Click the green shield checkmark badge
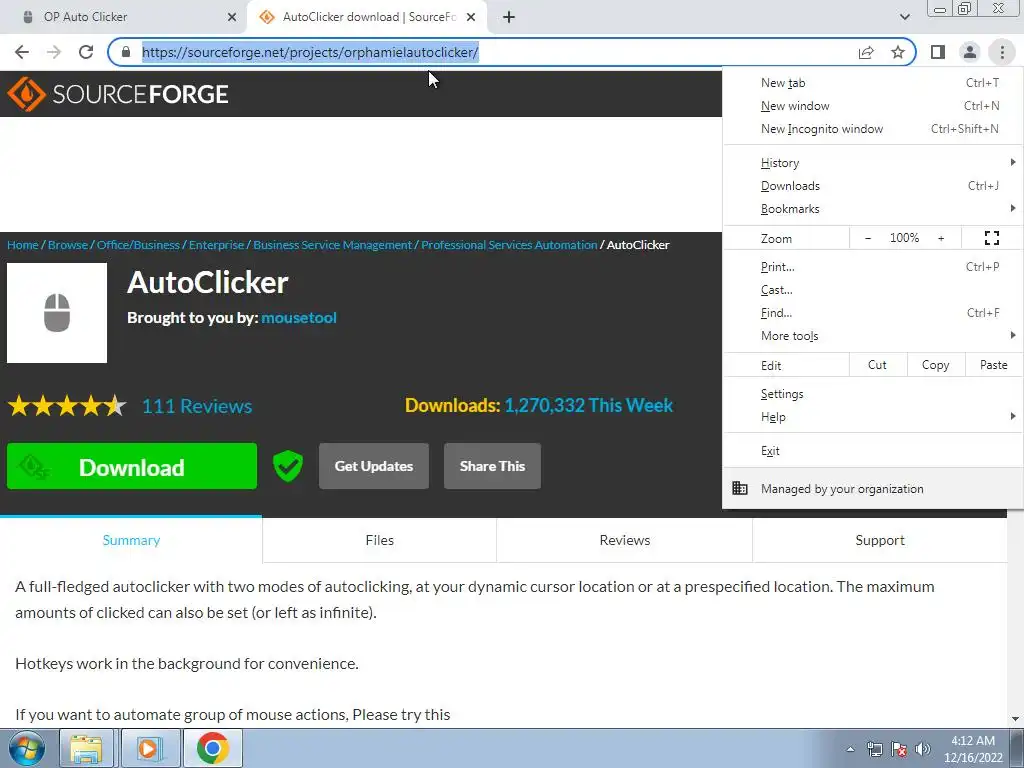This screenshot has height=768, width=1024. 287,466
